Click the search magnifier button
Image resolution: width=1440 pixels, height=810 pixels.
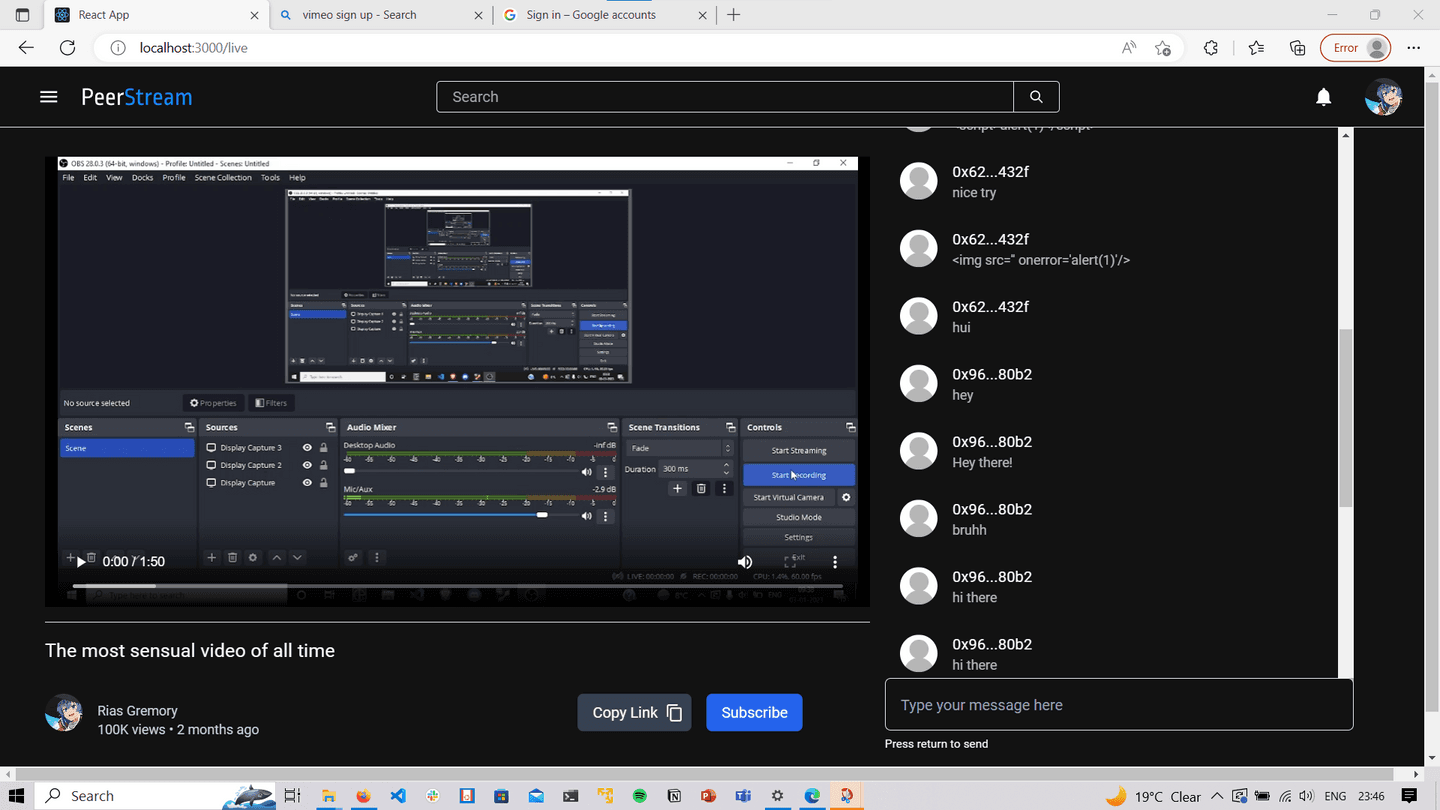pyautogui.click(x=1036, y=97)
